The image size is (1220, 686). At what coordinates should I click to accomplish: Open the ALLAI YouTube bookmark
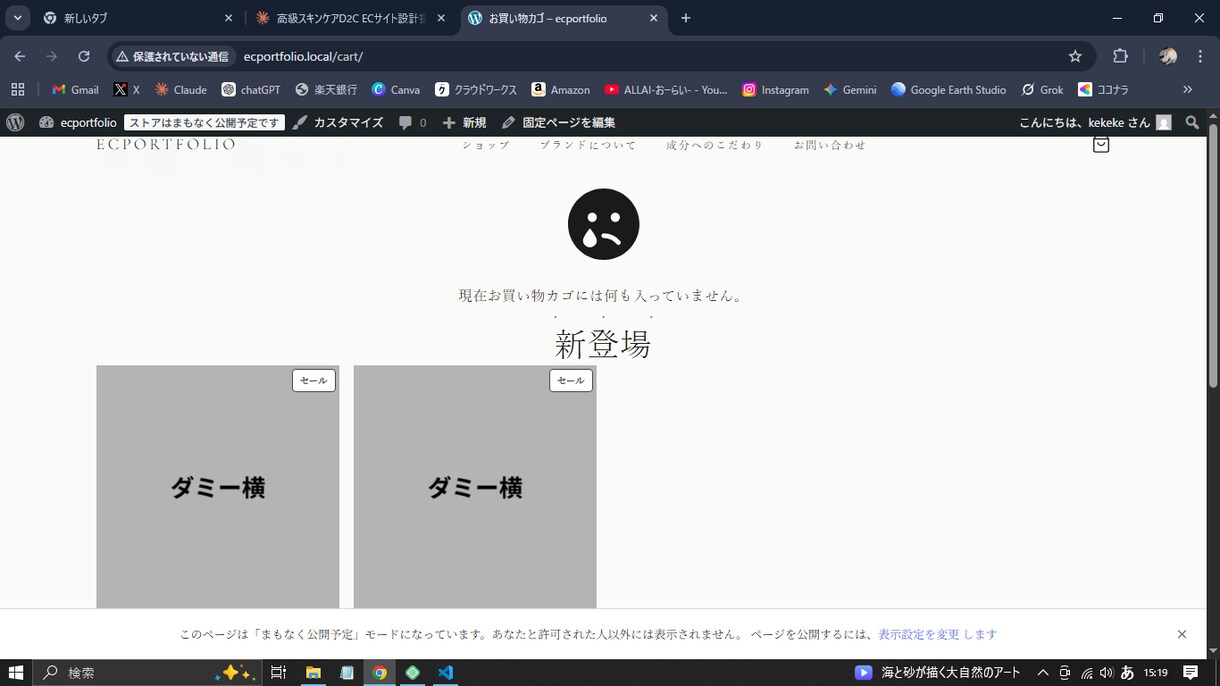(666, 89)
